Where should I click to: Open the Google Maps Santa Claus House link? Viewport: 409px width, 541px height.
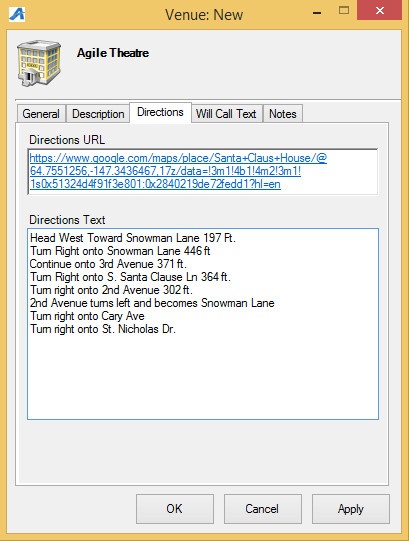[x=178, y=171]
